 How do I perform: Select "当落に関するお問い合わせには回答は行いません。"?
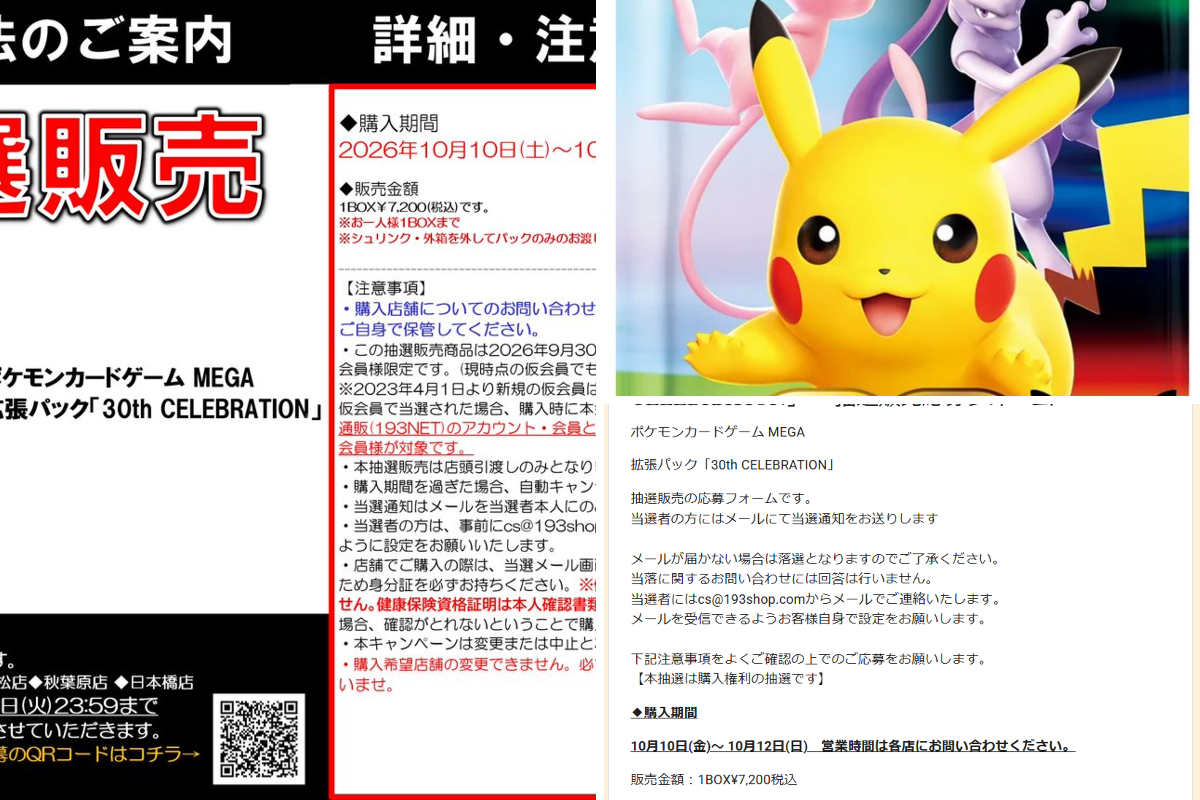pyautogui.click(x=782, y=578)
